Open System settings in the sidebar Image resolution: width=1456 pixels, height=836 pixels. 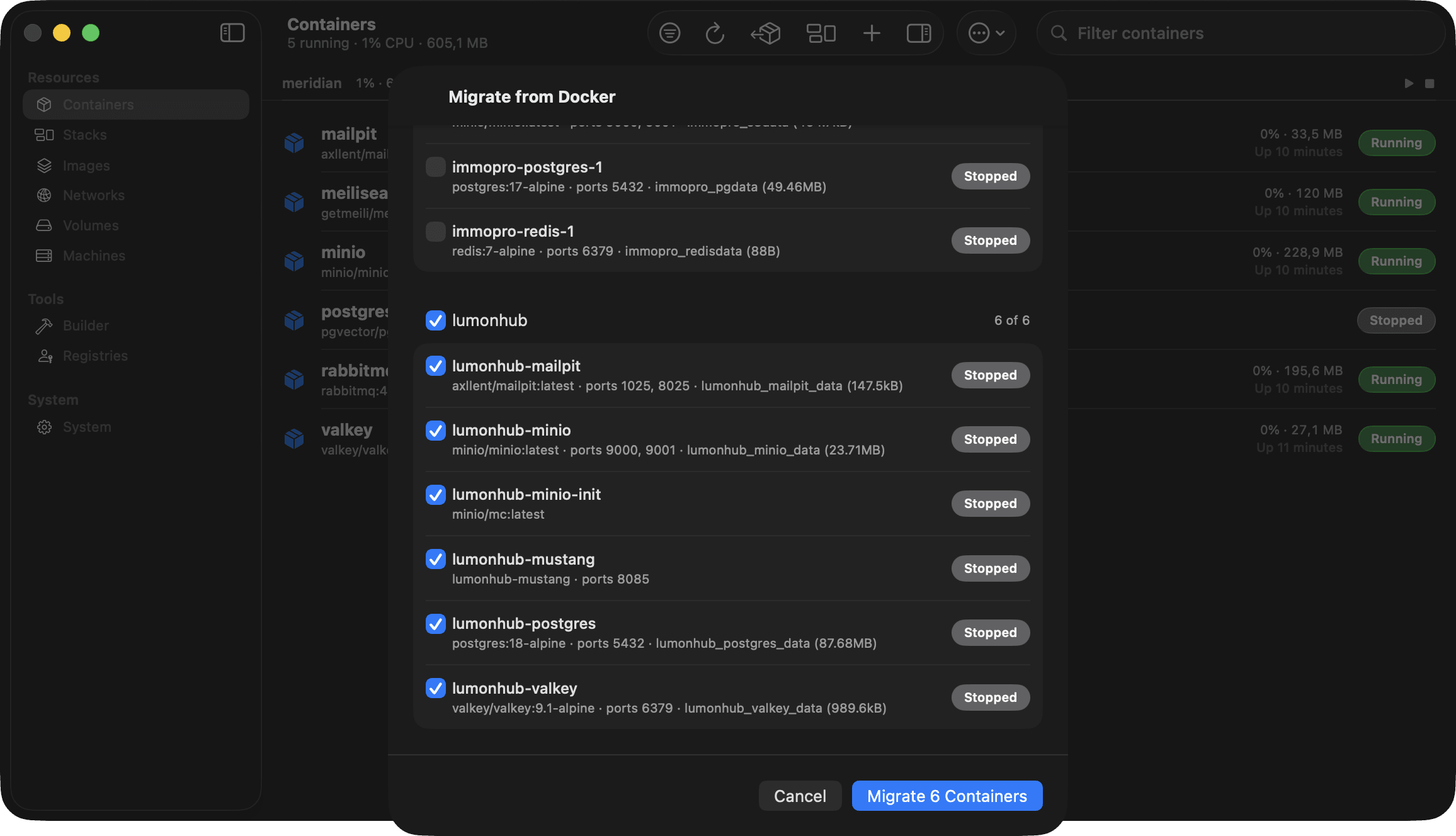(136, 427)
